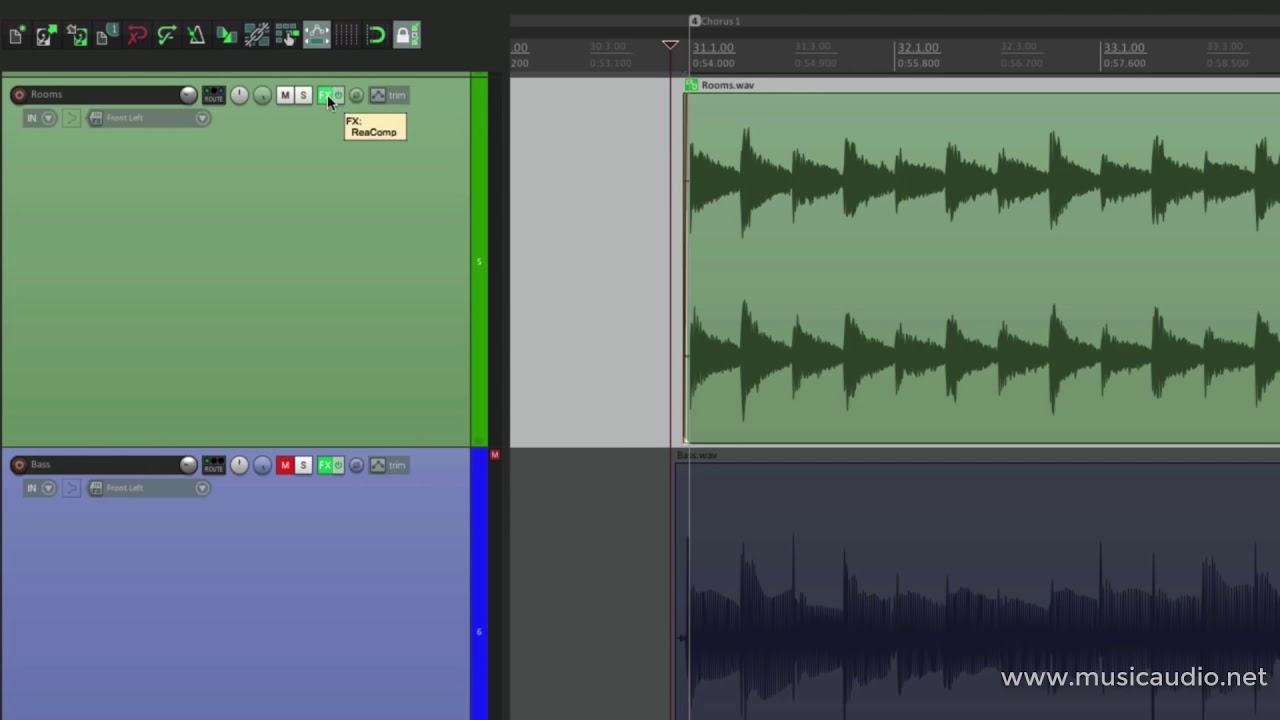Bypass FX on the Rooms track

point(339,95)
